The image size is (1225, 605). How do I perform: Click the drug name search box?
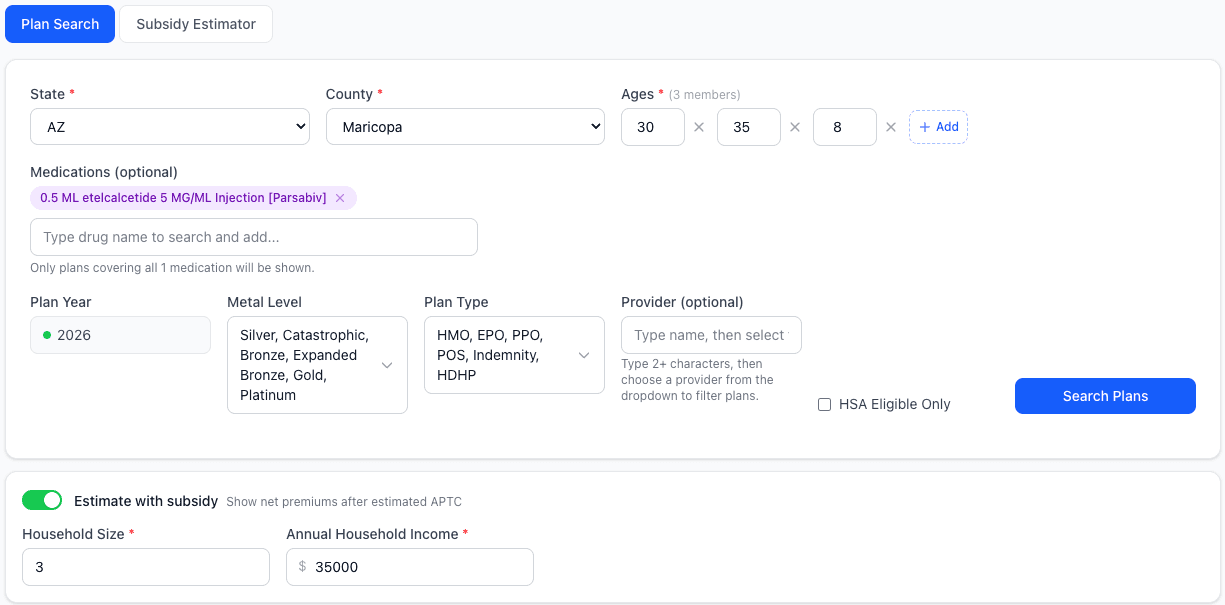tap(253, 237)
